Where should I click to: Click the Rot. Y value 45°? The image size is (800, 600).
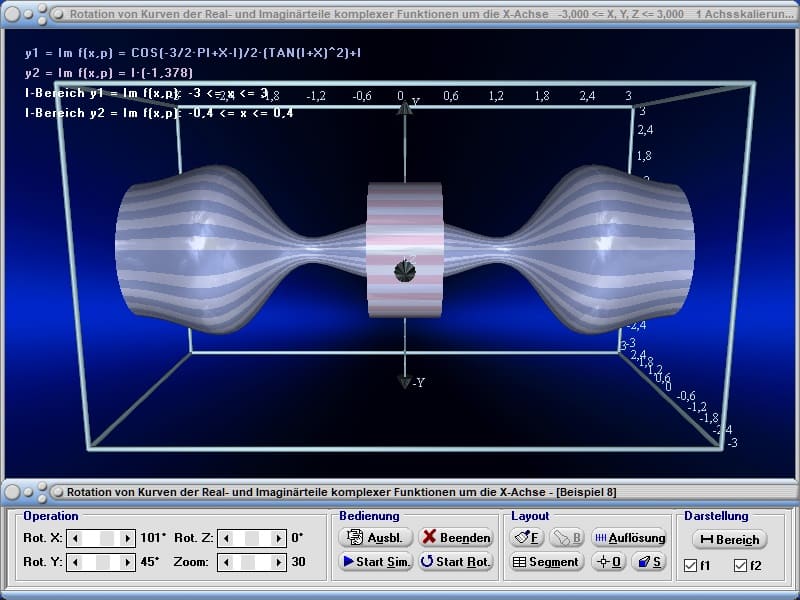tap(149, 562)
